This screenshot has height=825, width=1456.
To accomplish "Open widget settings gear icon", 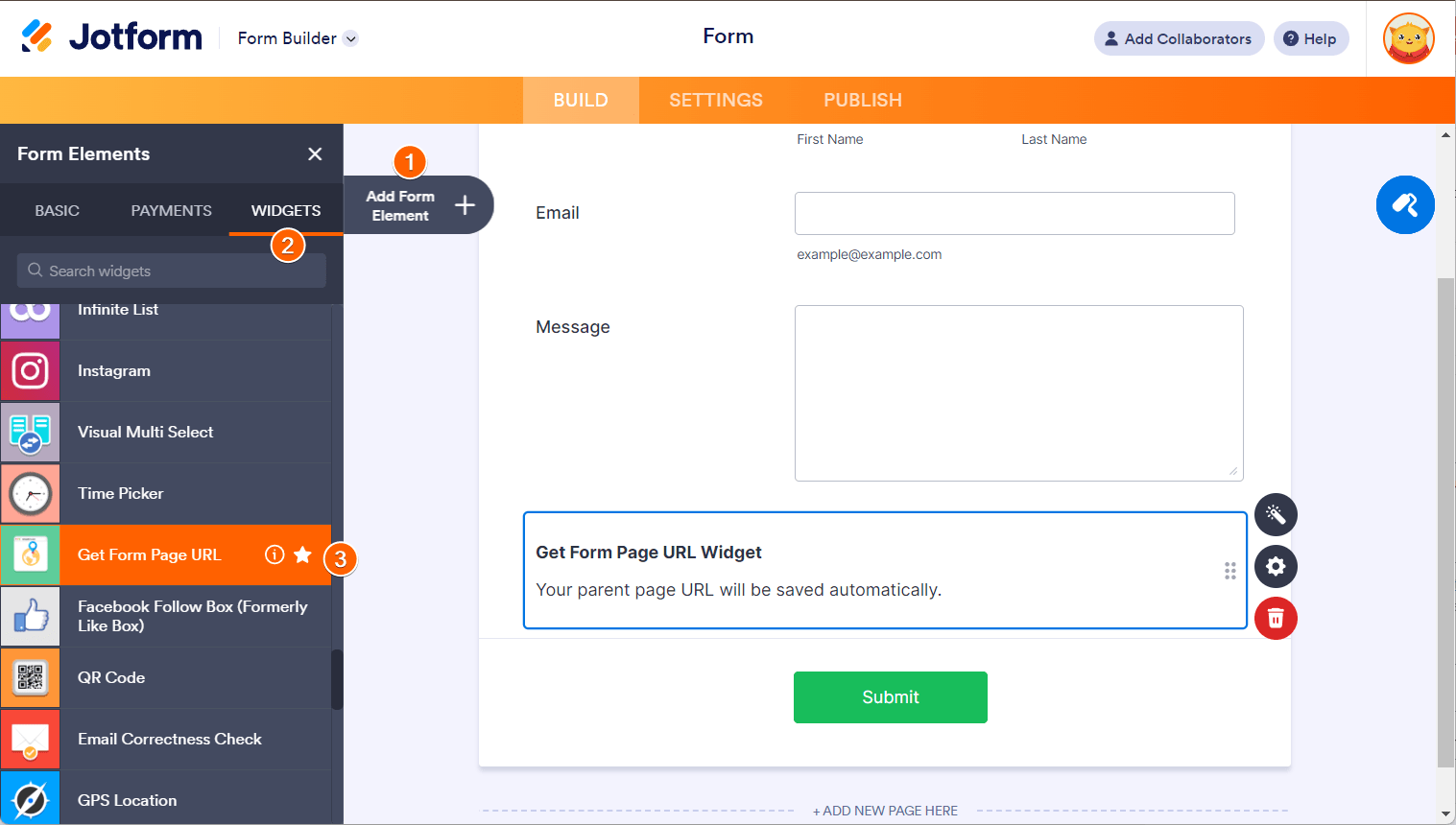I will tap(1276, 566).
